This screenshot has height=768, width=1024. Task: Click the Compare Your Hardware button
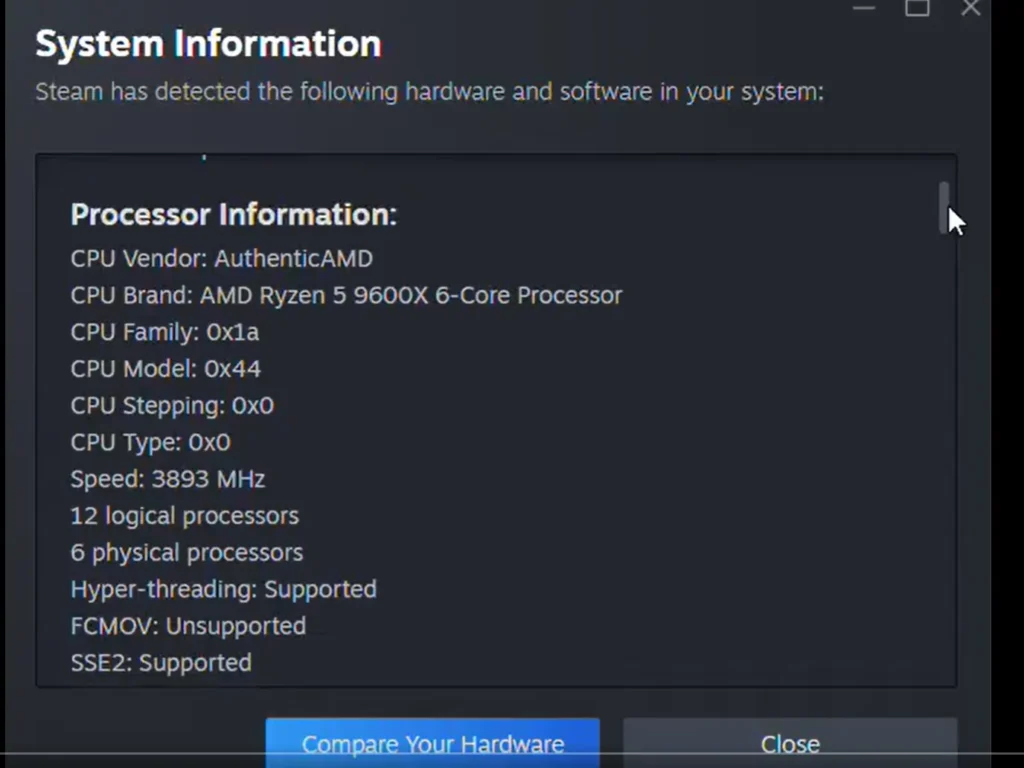432,743
